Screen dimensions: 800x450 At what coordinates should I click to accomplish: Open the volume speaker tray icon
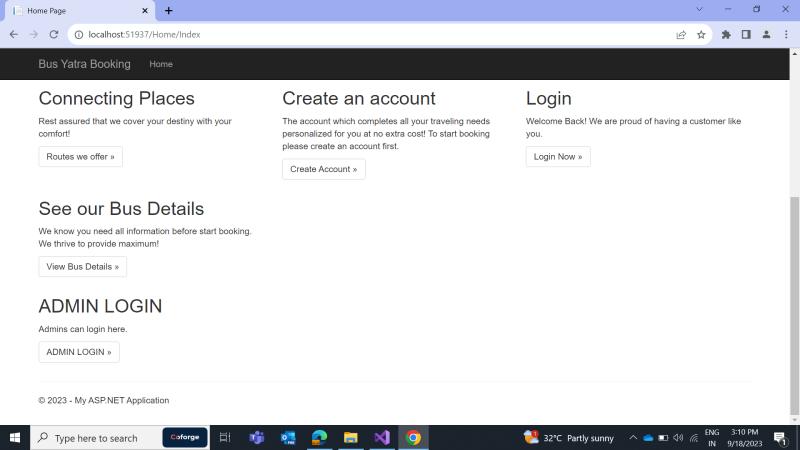[678, 438]
